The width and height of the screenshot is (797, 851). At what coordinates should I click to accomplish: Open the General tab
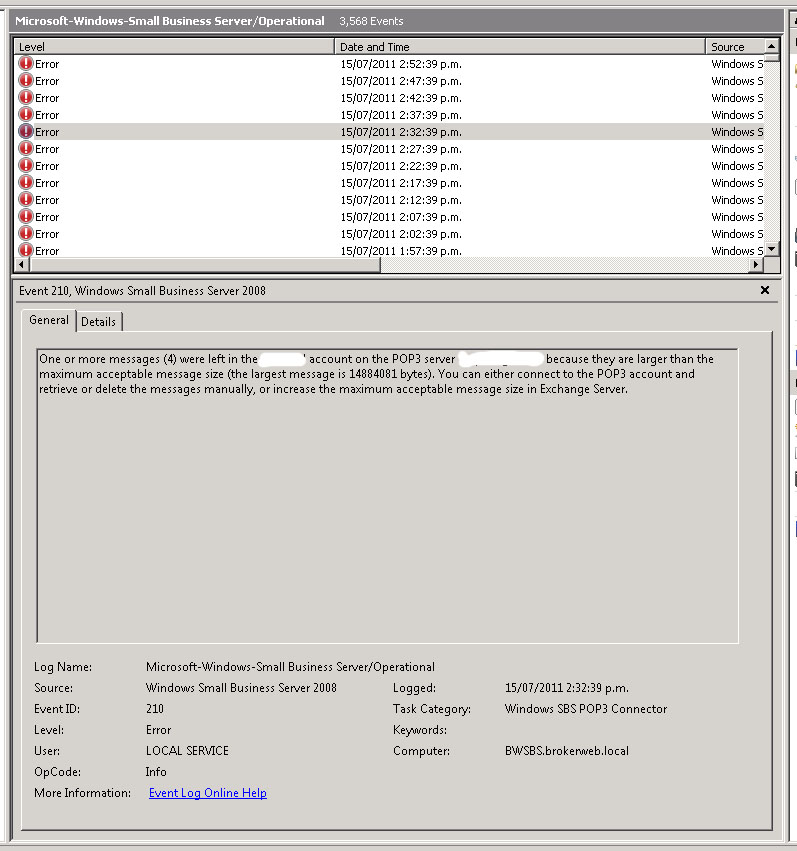point(49,320)
